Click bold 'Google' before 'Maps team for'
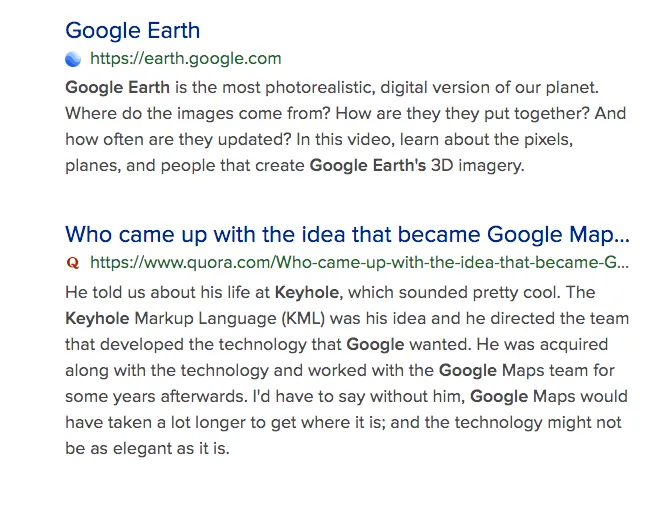Viewport: 664px width, 505px height. pyautogui.click(x=468, y=370)
